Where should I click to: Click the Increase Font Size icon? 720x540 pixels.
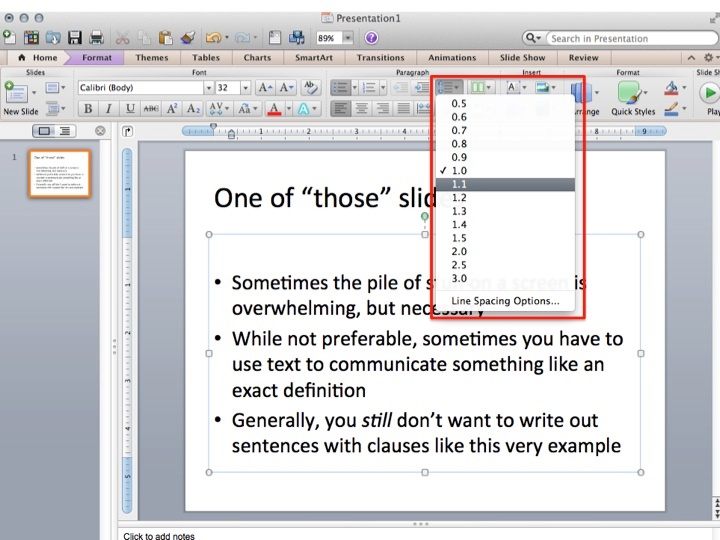[x=265, y=87]
